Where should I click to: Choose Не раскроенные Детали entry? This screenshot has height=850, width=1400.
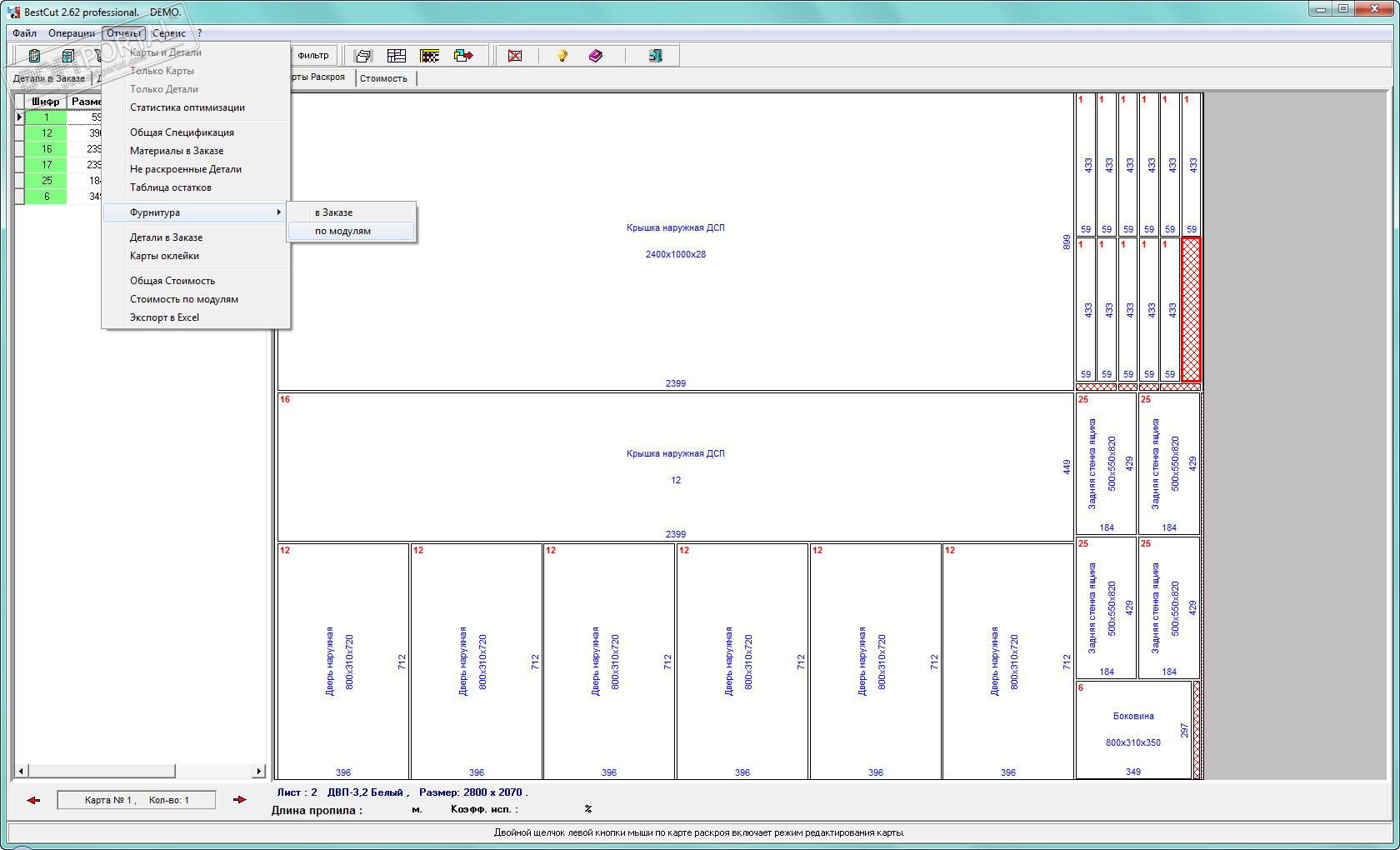click(196, 169)
